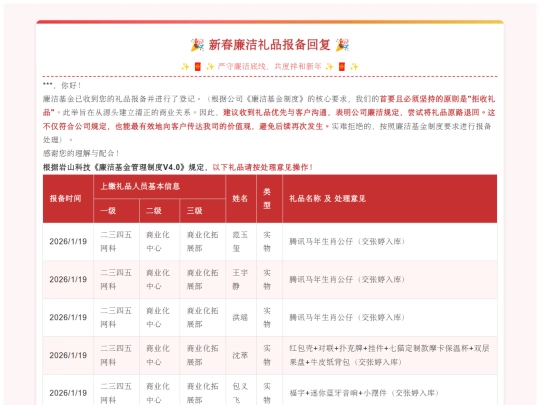Click the name cell 王宇静
Viewport: 540px width, 405px height.
click(240, 279)
